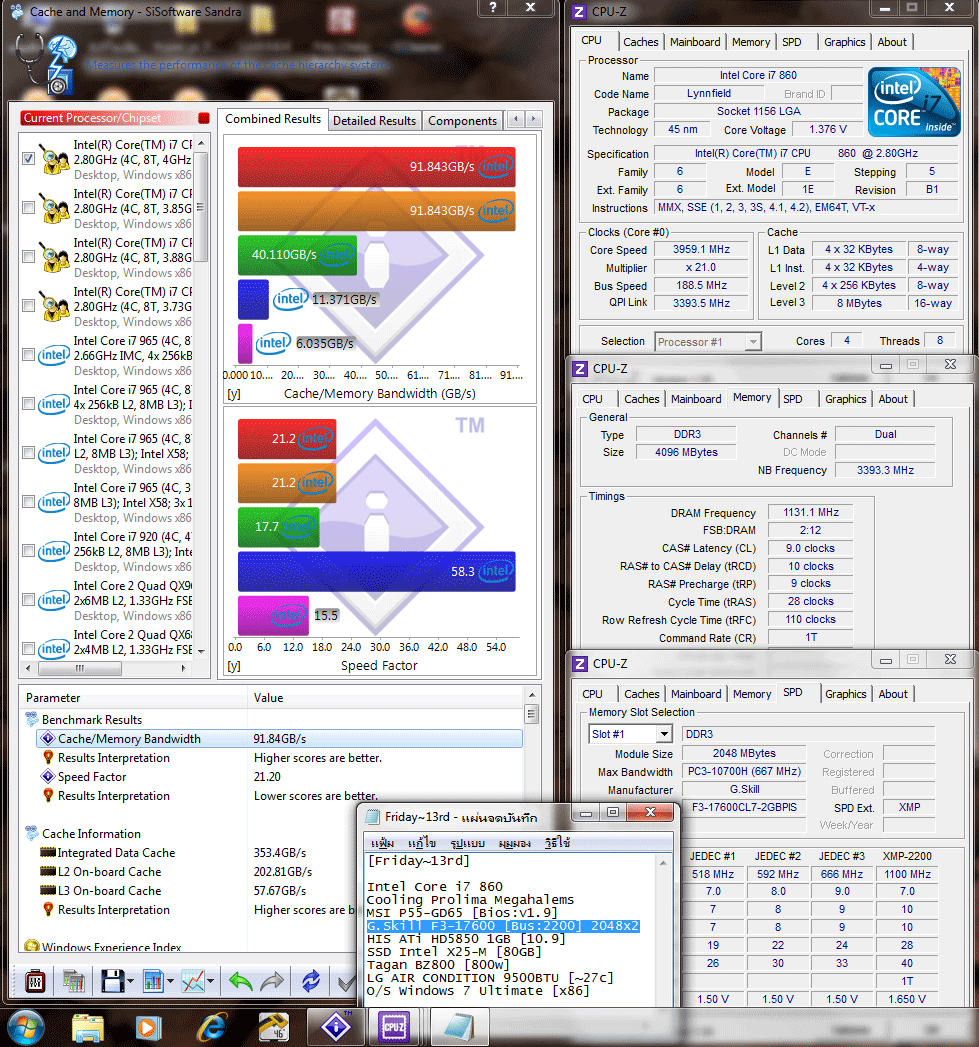Click the stethoscope icon in the Sandra window header
The image size is (979, 1047).
(x=29, y=57)
